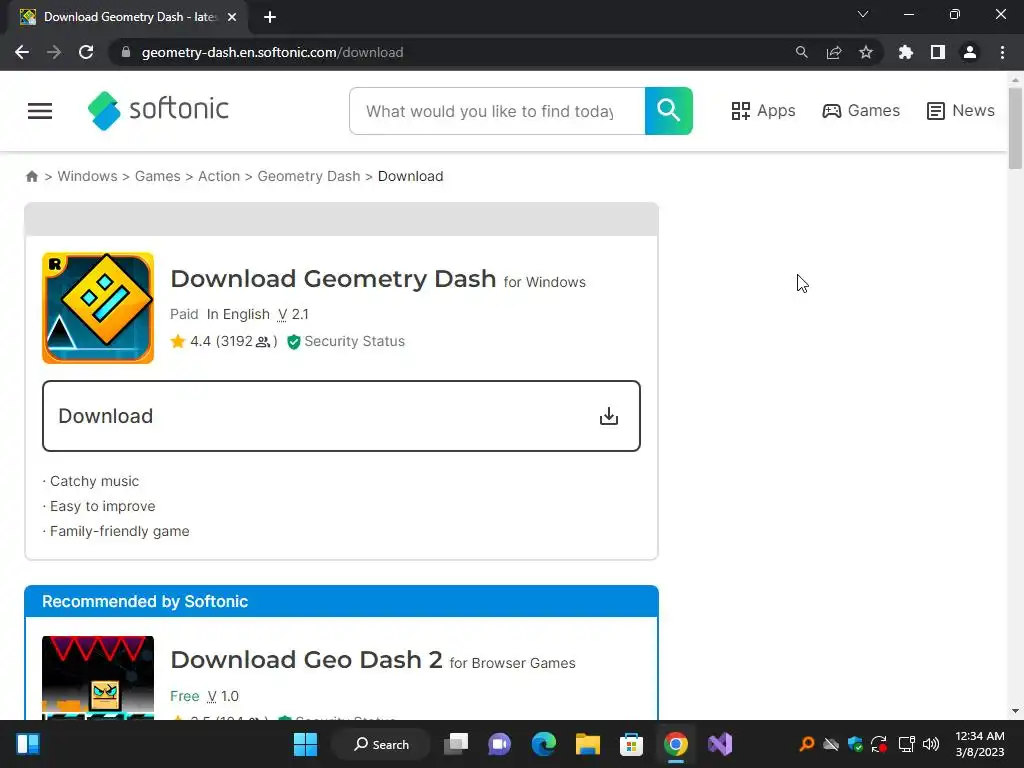Viewport: 1024px width, 768px height.
Task: Launch Microsoft Edge from taskbar
Action: click(543, 744)
